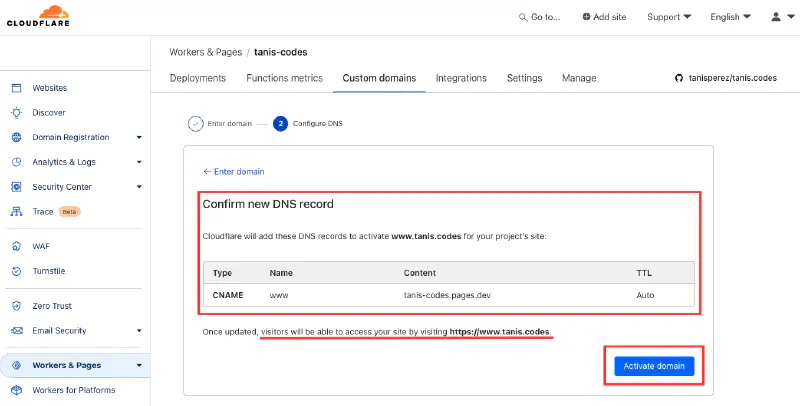Click the TTL column header

click(x=644, y=273)
